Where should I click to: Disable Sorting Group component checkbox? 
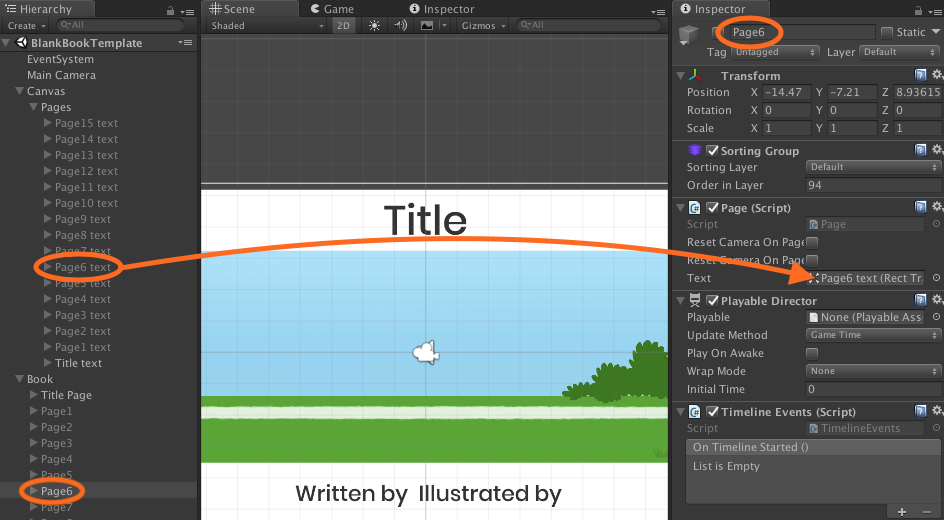point(712,150)
